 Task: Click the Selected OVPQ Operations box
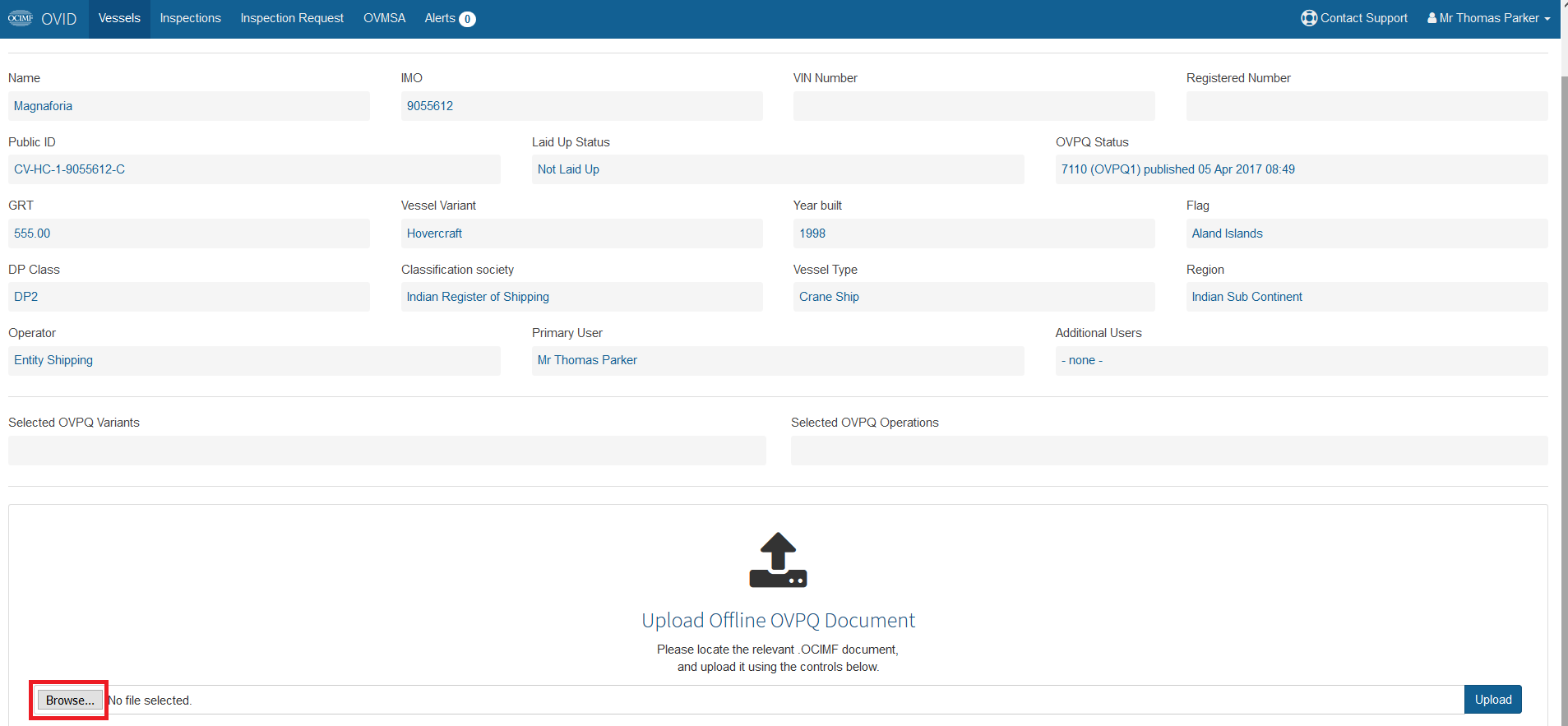click(1169, 451)
